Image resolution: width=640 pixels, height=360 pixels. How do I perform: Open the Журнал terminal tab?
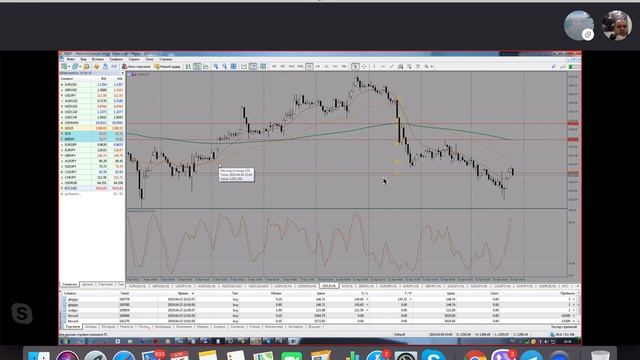(x=314, y=327)
